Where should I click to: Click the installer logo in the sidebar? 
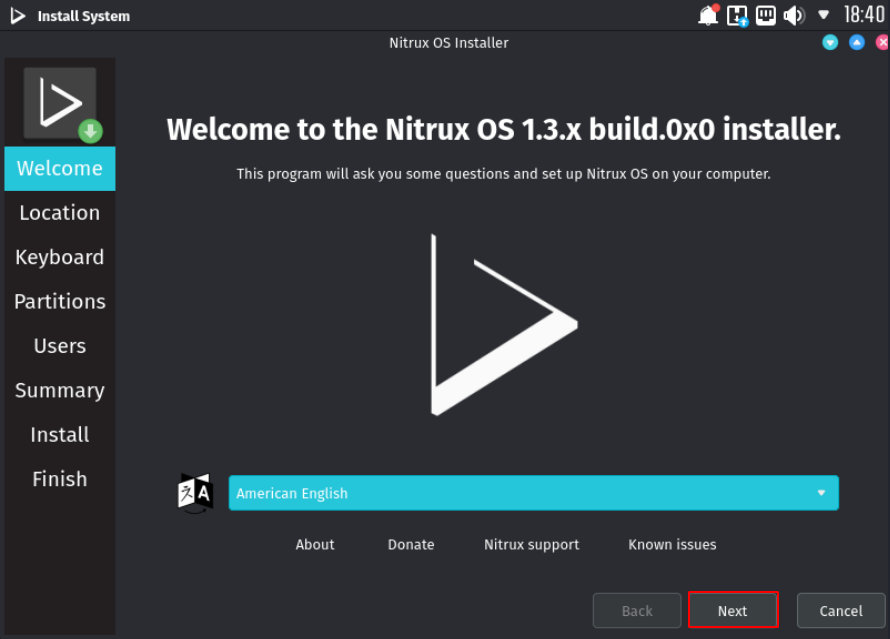62,104
